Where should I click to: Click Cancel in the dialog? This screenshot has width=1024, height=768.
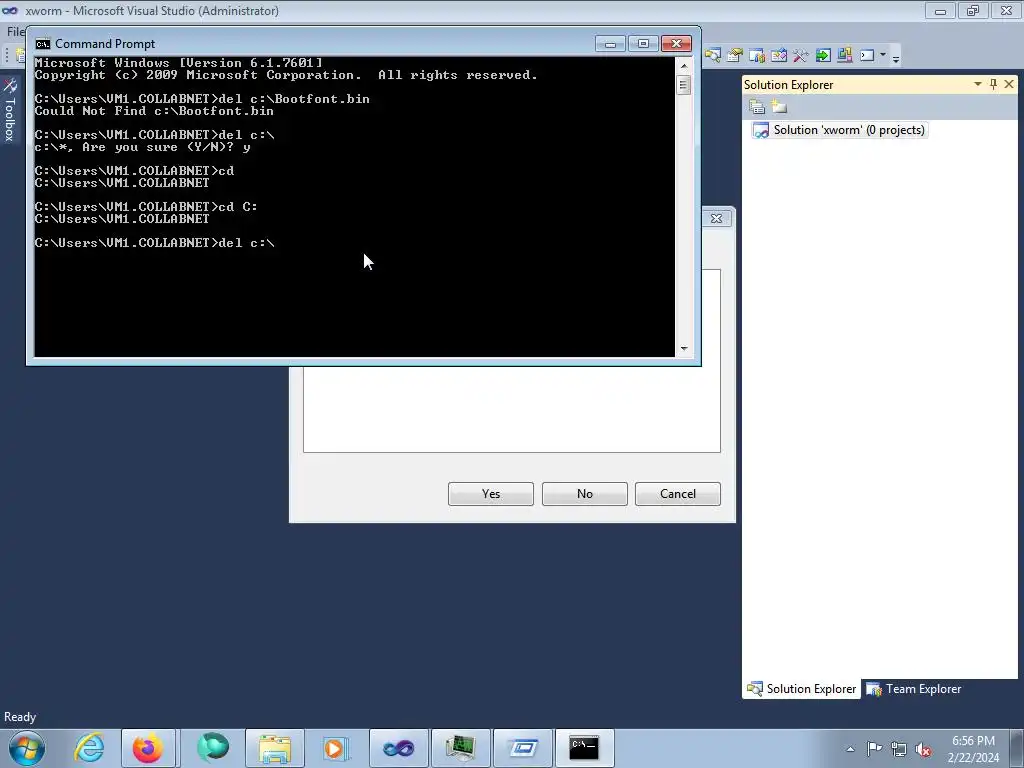678,494
